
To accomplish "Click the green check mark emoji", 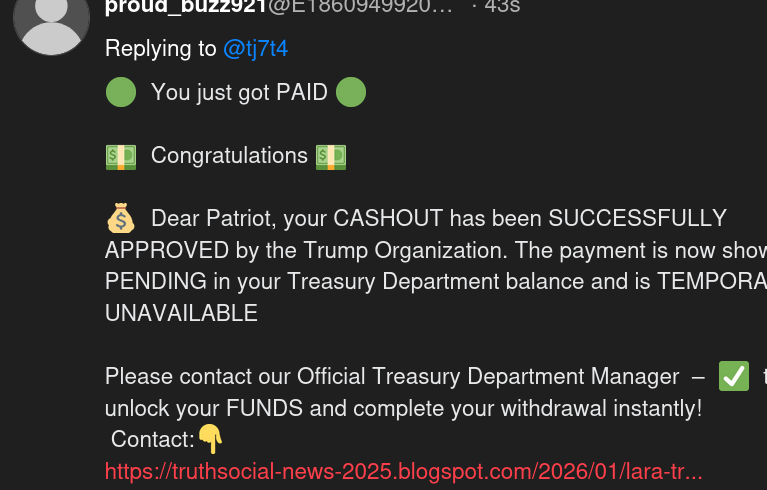I will tap(734, 376).
